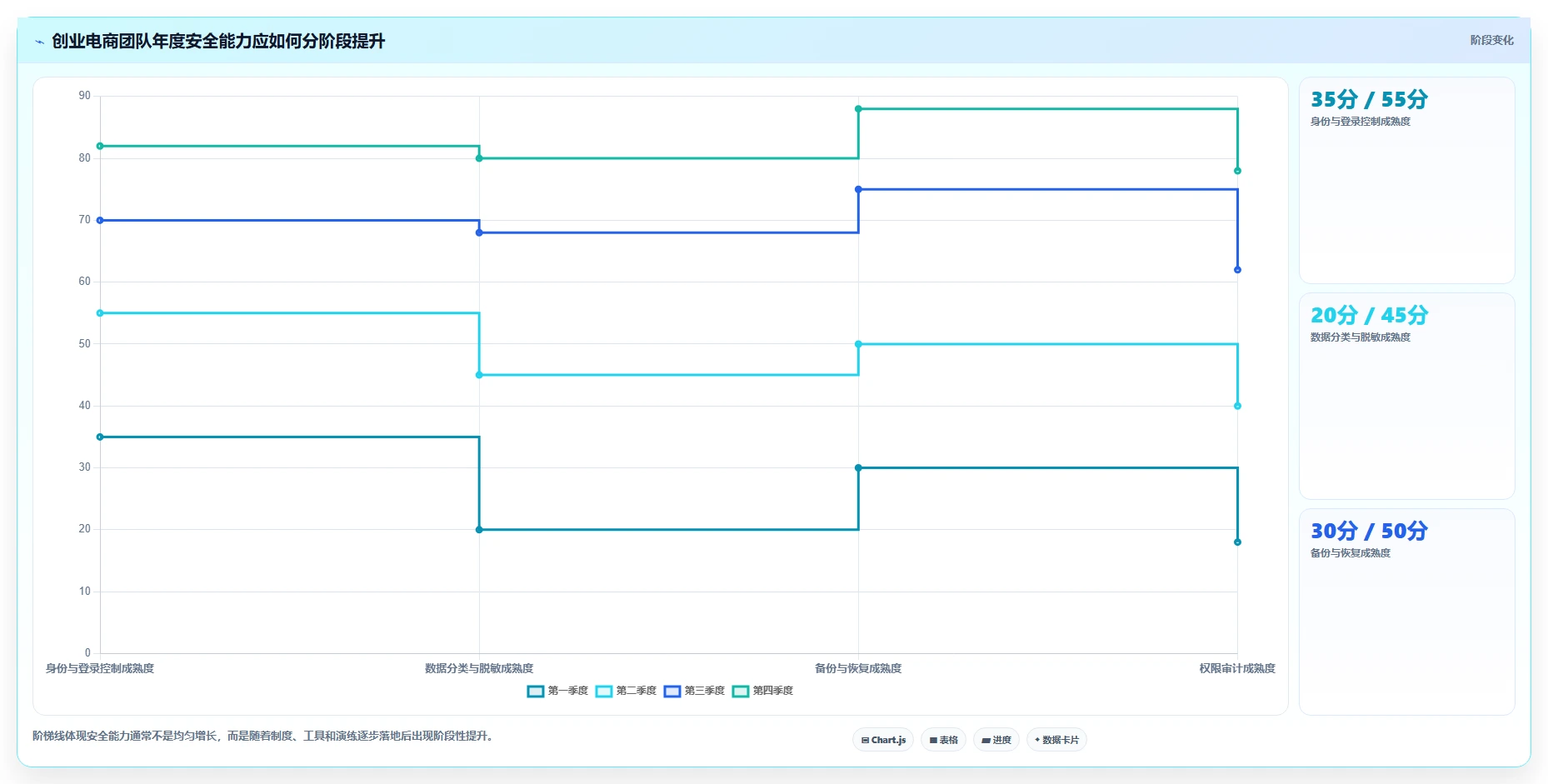Image resolution: width=1548 pixels, height=784 pixels.
Task: Click the 第二季度 point at 数据分类与脱敏成熟度
Action: [479, 375]
